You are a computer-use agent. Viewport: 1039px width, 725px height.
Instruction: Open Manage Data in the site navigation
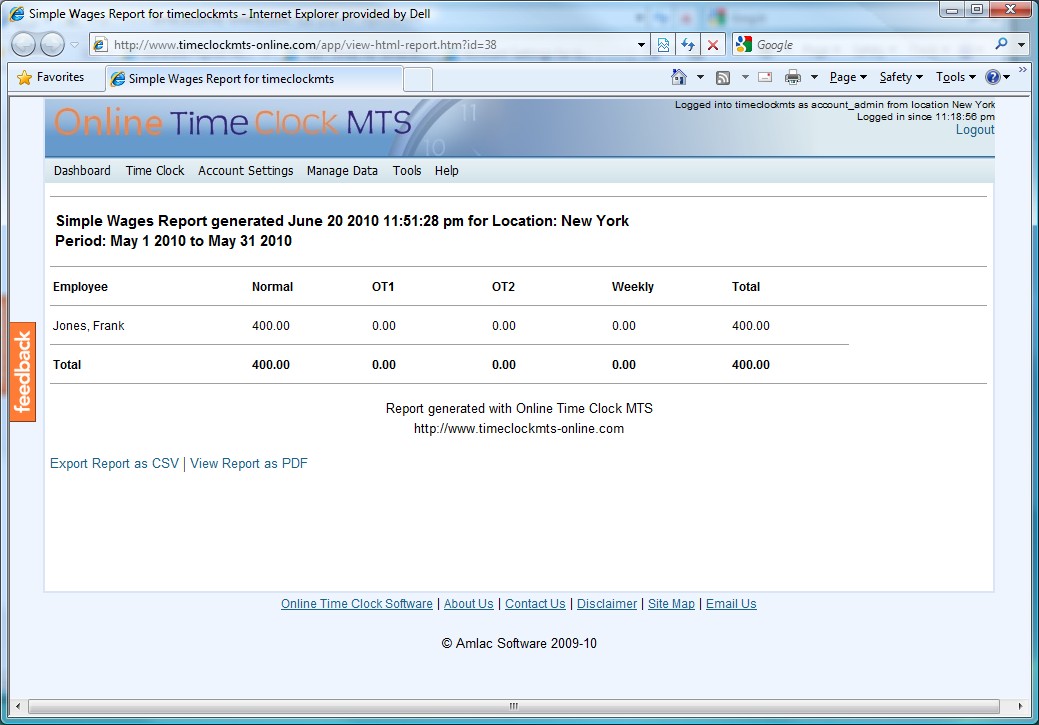(342, 171)
